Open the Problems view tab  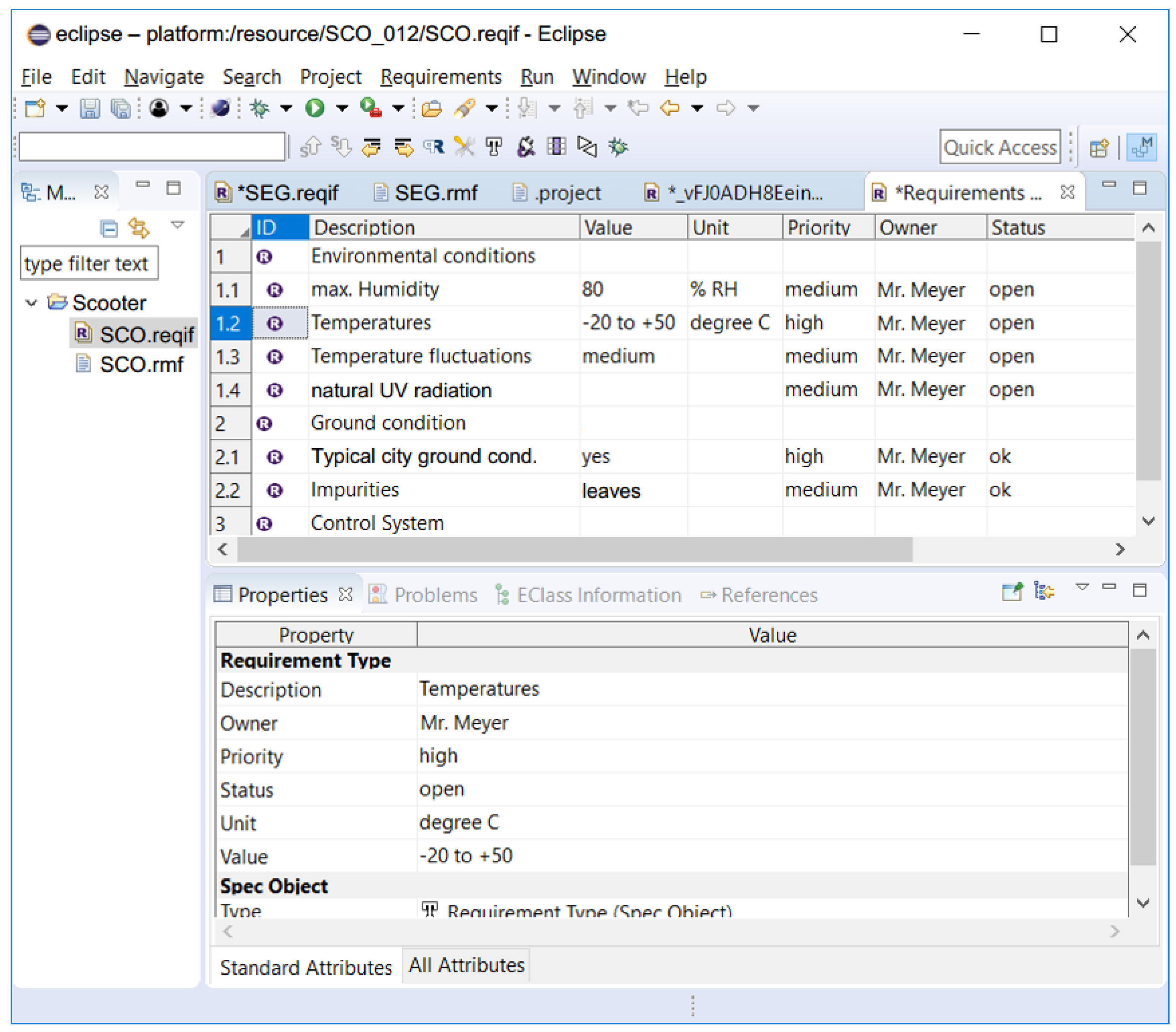pyautogui.click(x=423, y=594)
